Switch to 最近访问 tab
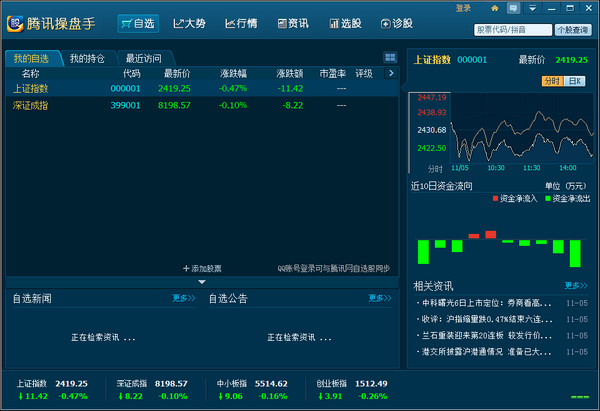The width and height of the screenshot is (600, 411). point(144,59)
